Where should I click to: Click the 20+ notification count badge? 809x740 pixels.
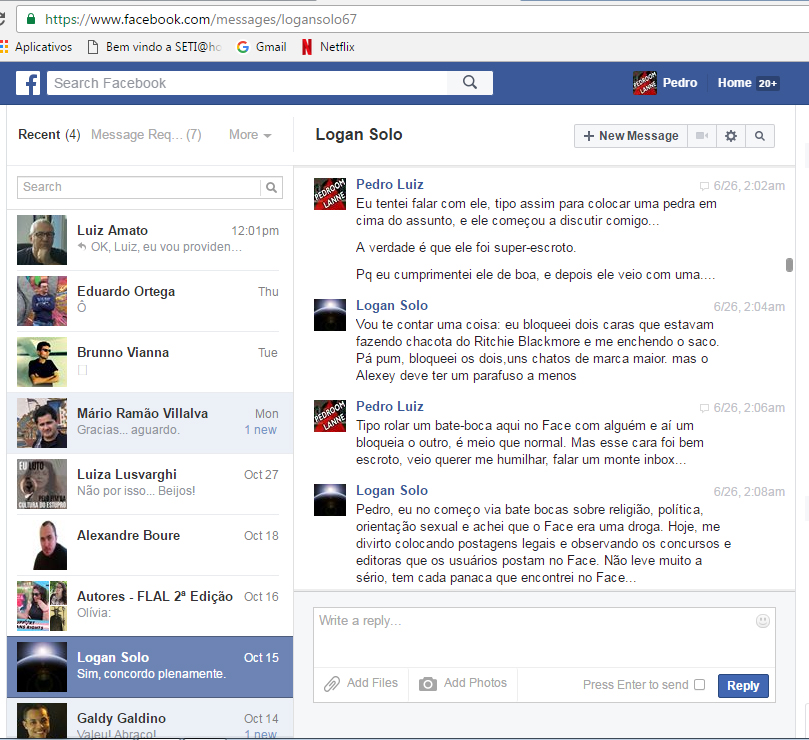tap(767, 84)
